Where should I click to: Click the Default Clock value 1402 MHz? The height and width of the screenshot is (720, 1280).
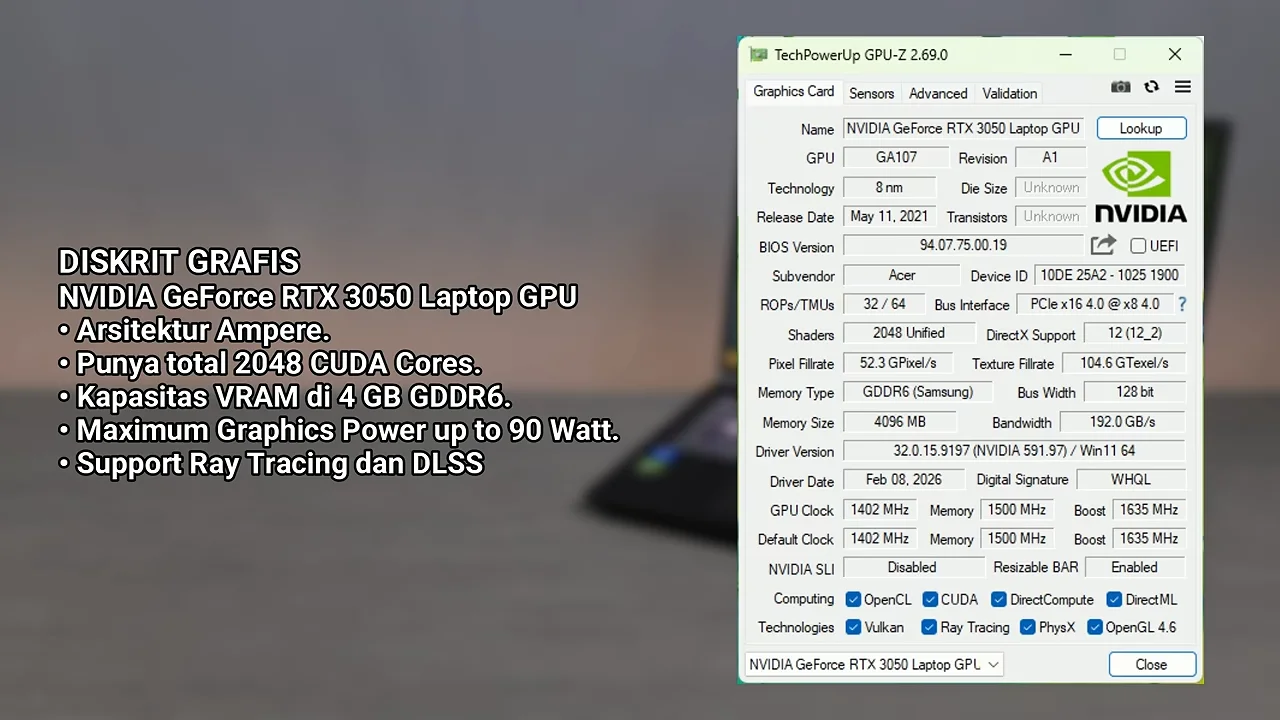click(880, 538)
